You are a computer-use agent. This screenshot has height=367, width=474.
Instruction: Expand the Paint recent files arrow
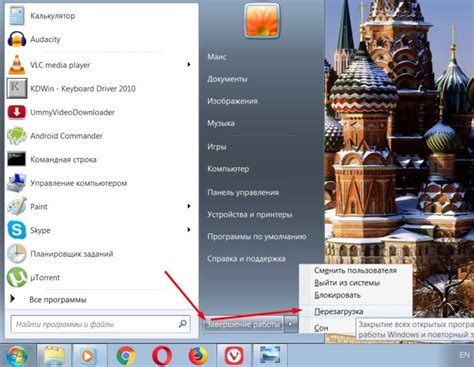(x=189, y=206)
